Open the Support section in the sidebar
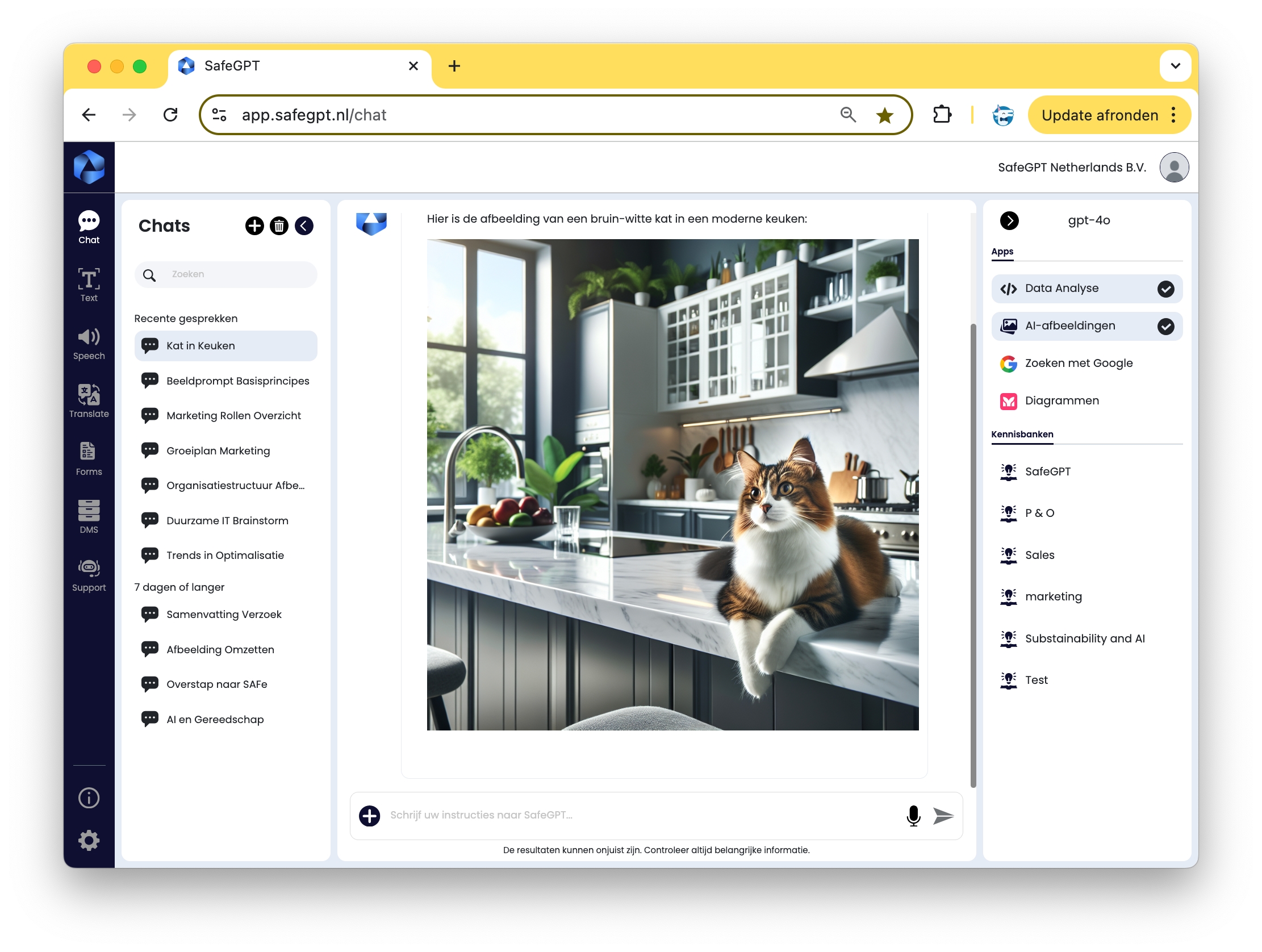The width and height of the screenshot is (1262, 952). point(89,575)
